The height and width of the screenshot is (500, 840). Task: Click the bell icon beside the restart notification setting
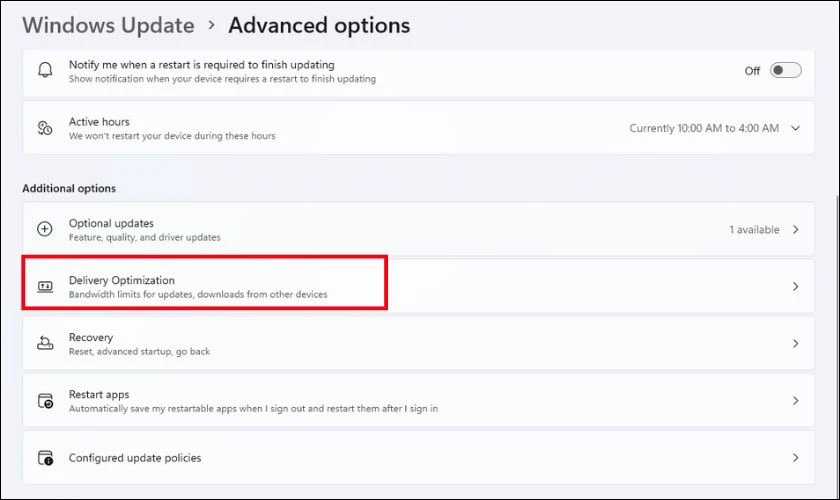click(45, 70)
